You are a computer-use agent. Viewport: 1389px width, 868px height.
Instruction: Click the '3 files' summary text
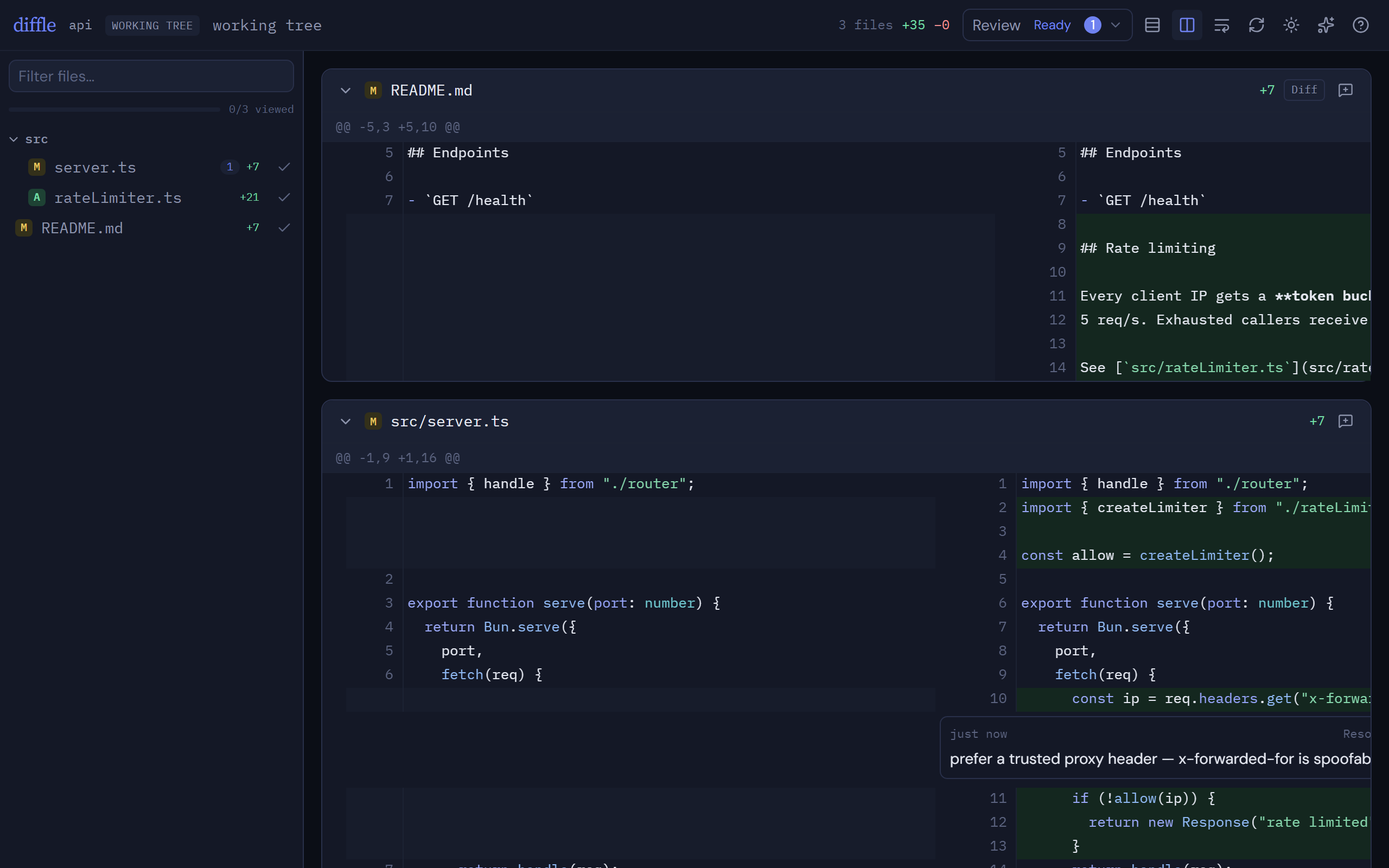(x=865, y=25)
